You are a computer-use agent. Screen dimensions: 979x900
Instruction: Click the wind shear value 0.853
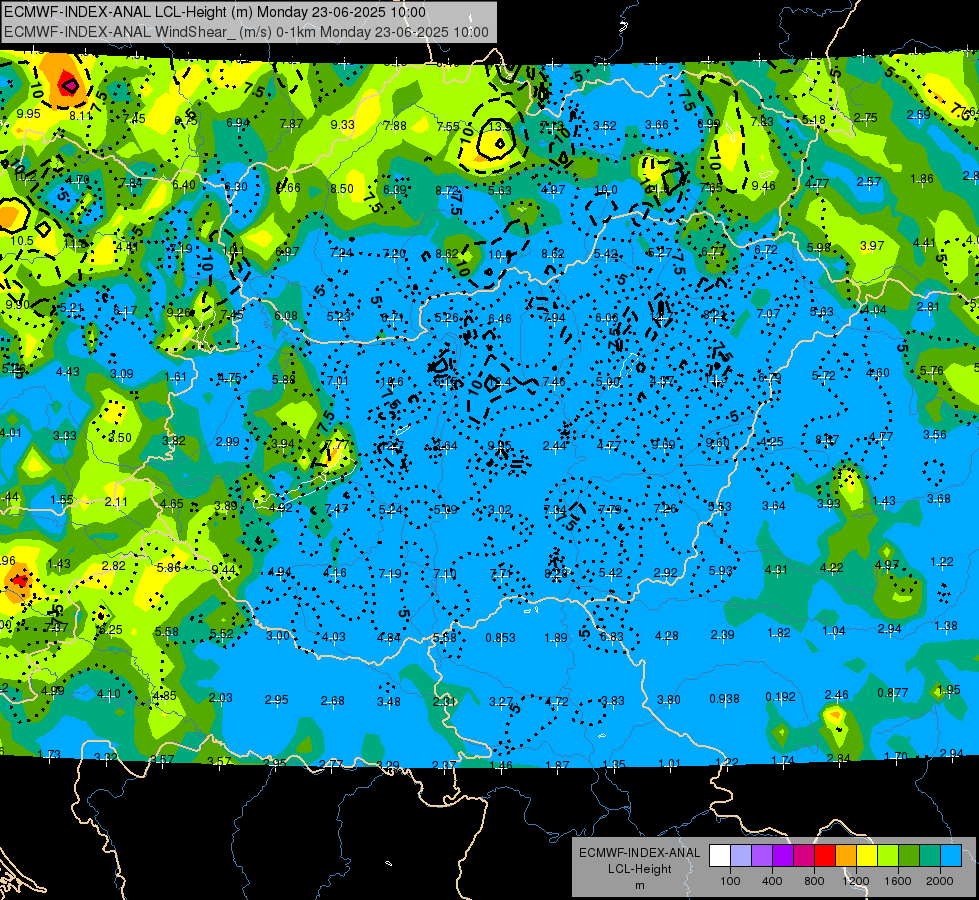(500, 637)
